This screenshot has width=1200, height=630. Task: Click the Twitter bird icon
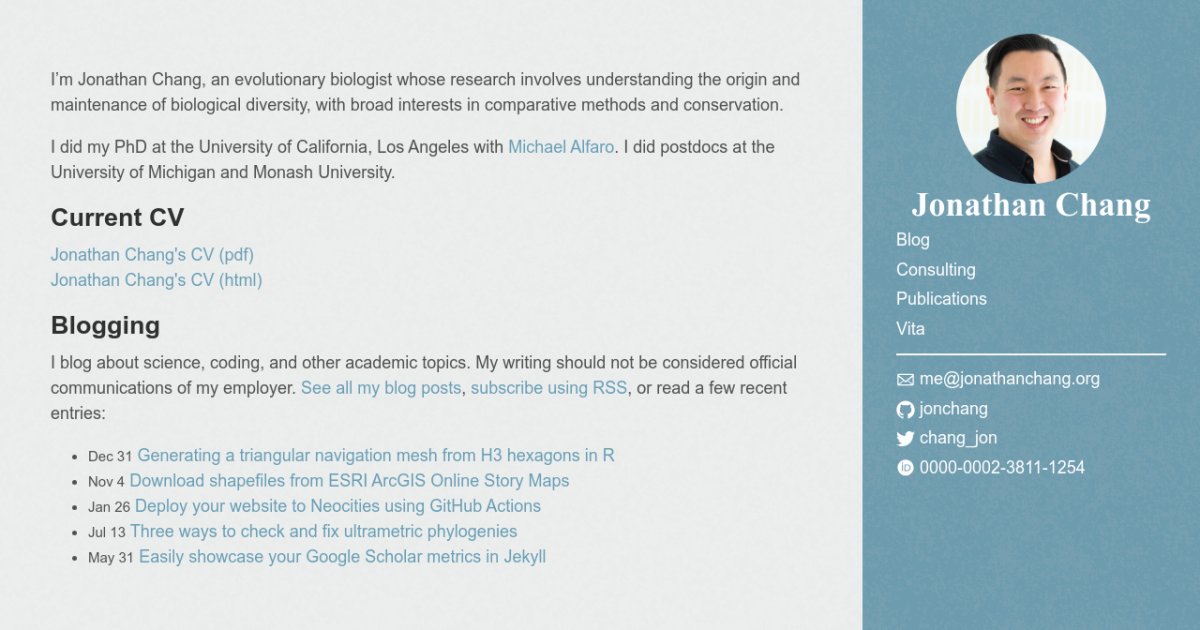coord(905,438)
